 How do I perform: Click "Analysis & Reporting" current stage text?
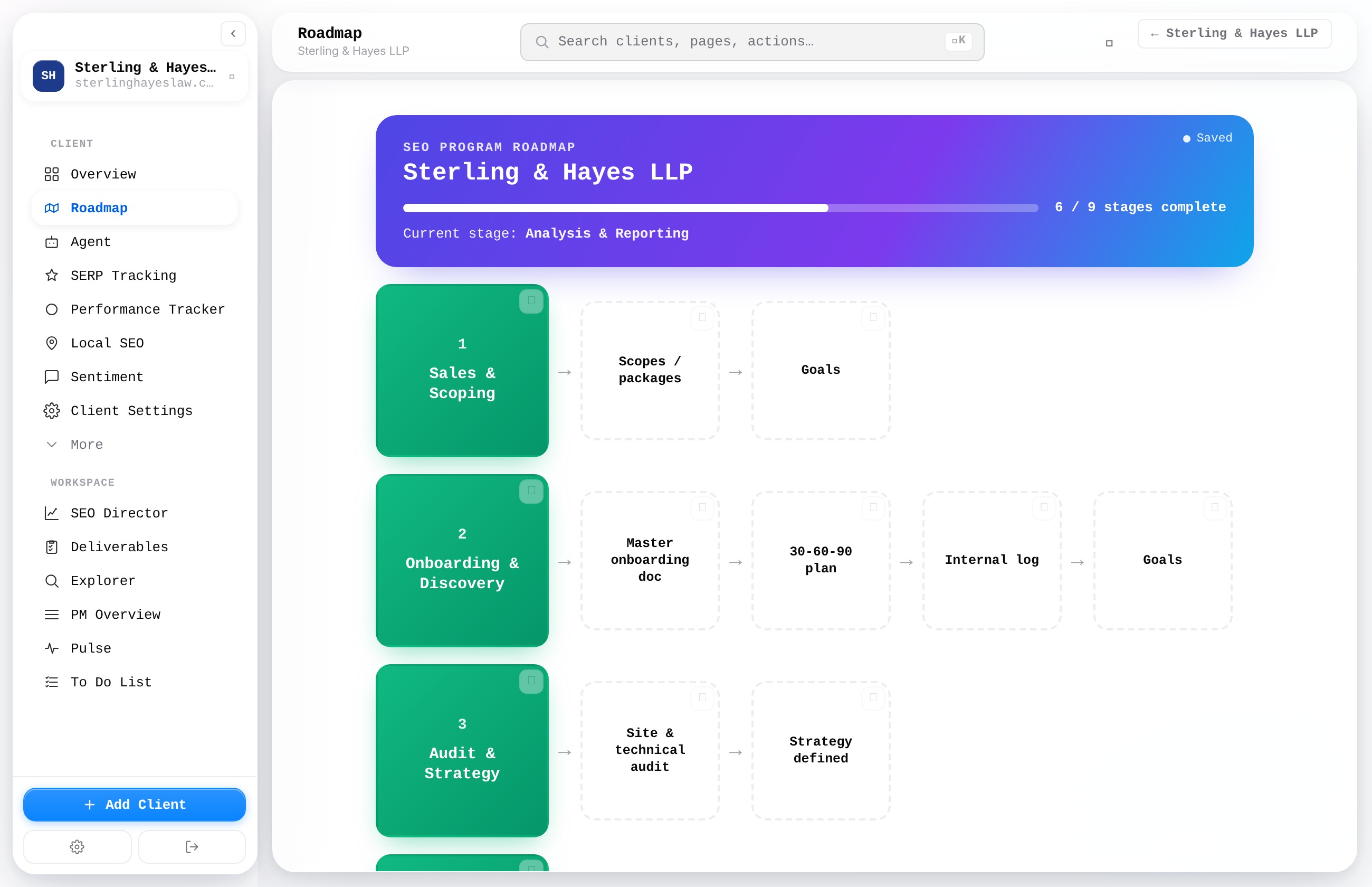point(606,233)
